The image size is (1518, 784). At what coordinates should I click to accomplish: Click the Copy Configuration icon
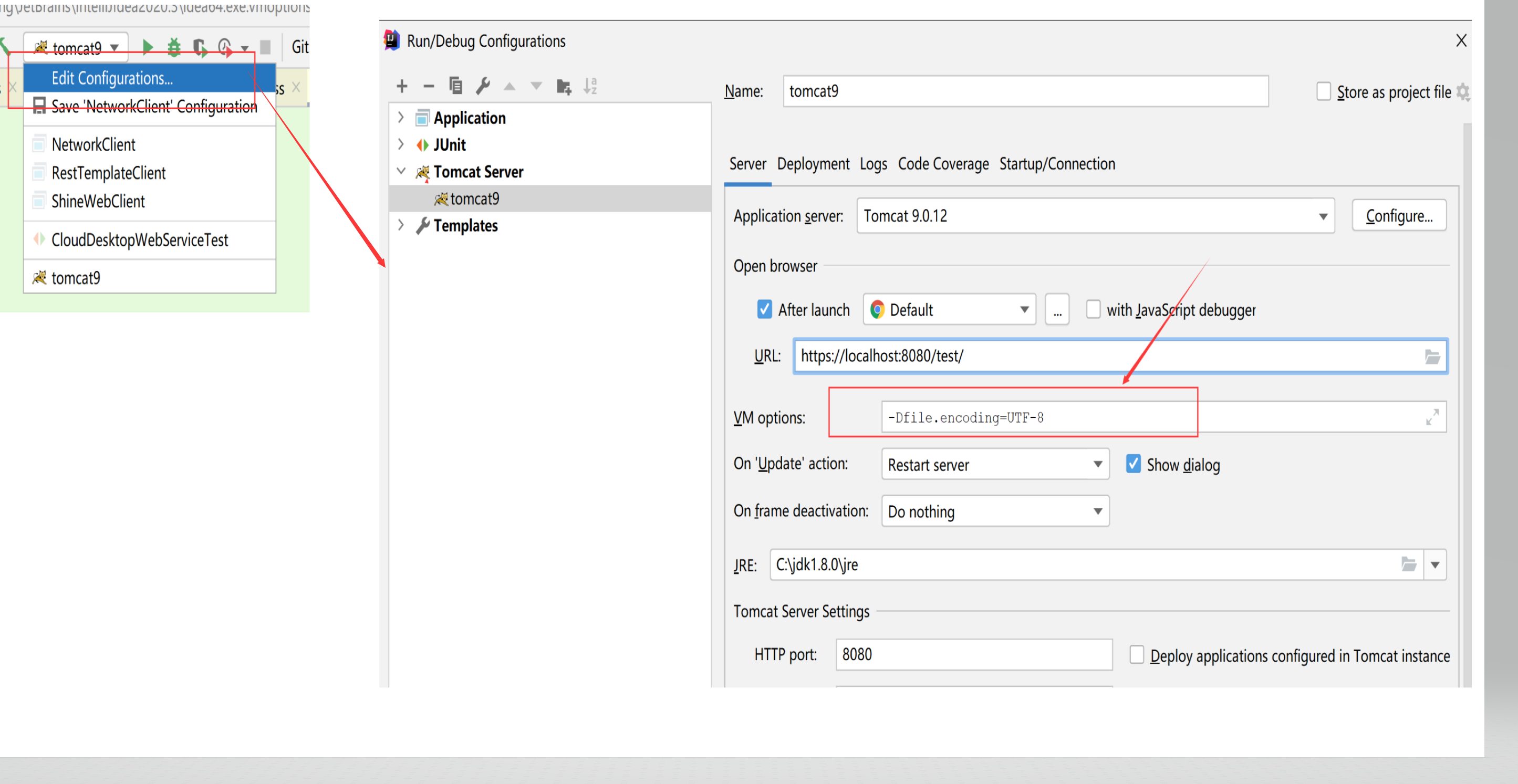point(455,87)
